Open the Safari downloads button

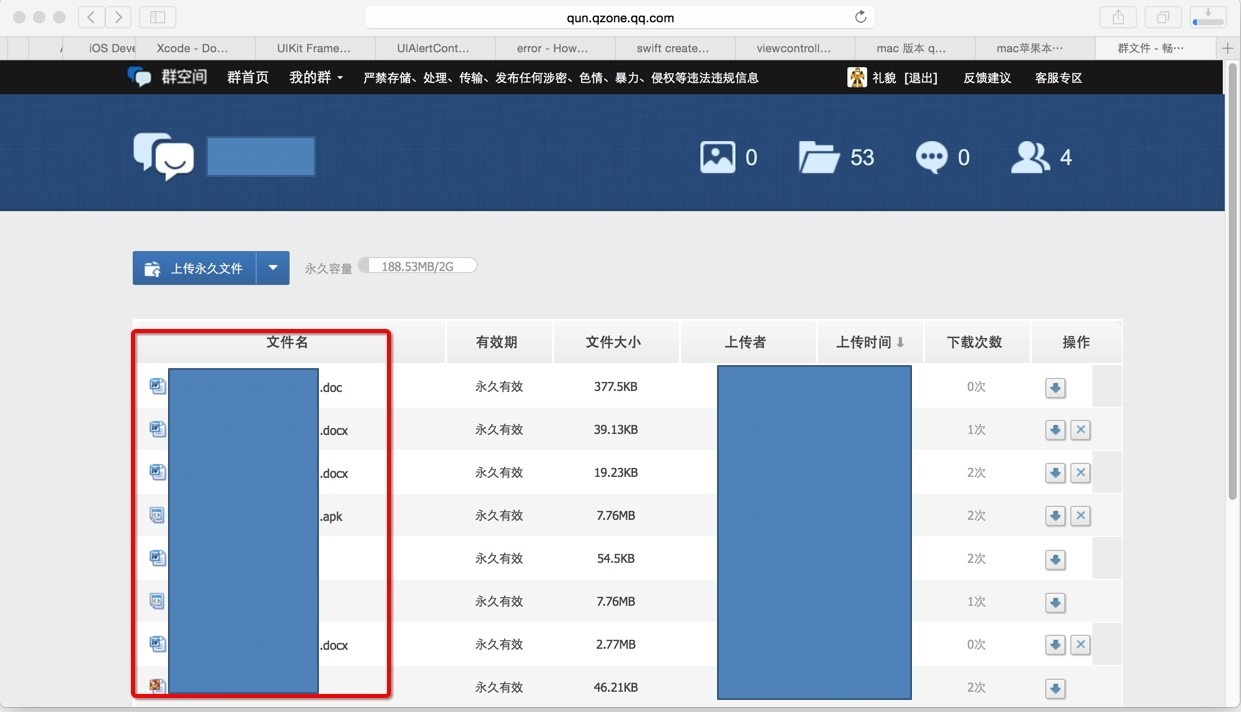(x=1208, y=17)
